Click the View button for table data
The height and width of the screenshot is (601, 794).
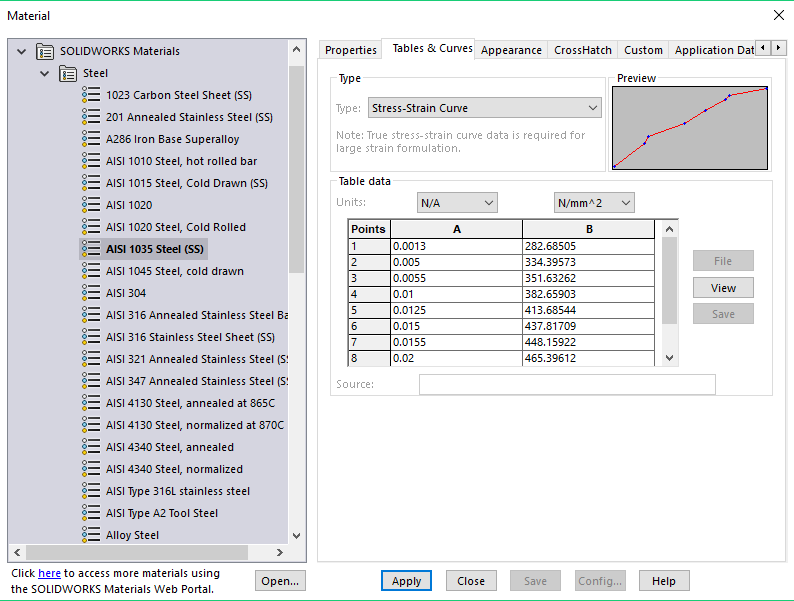point(723,288)
